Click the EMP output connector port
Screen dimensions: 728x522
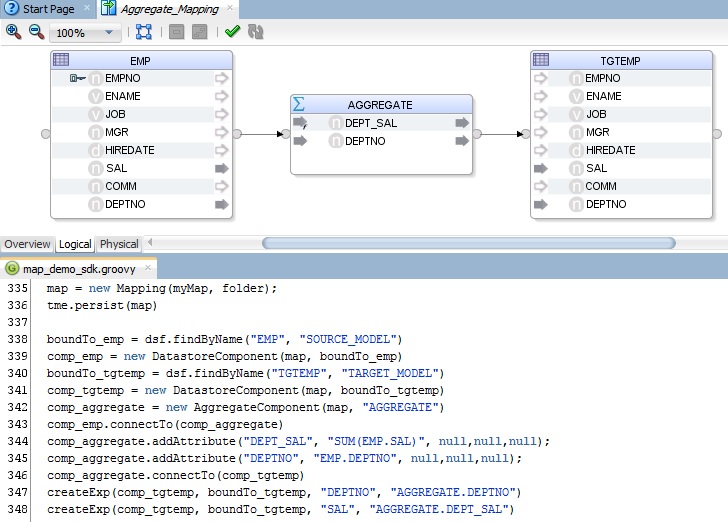click(x=237, y=133)
